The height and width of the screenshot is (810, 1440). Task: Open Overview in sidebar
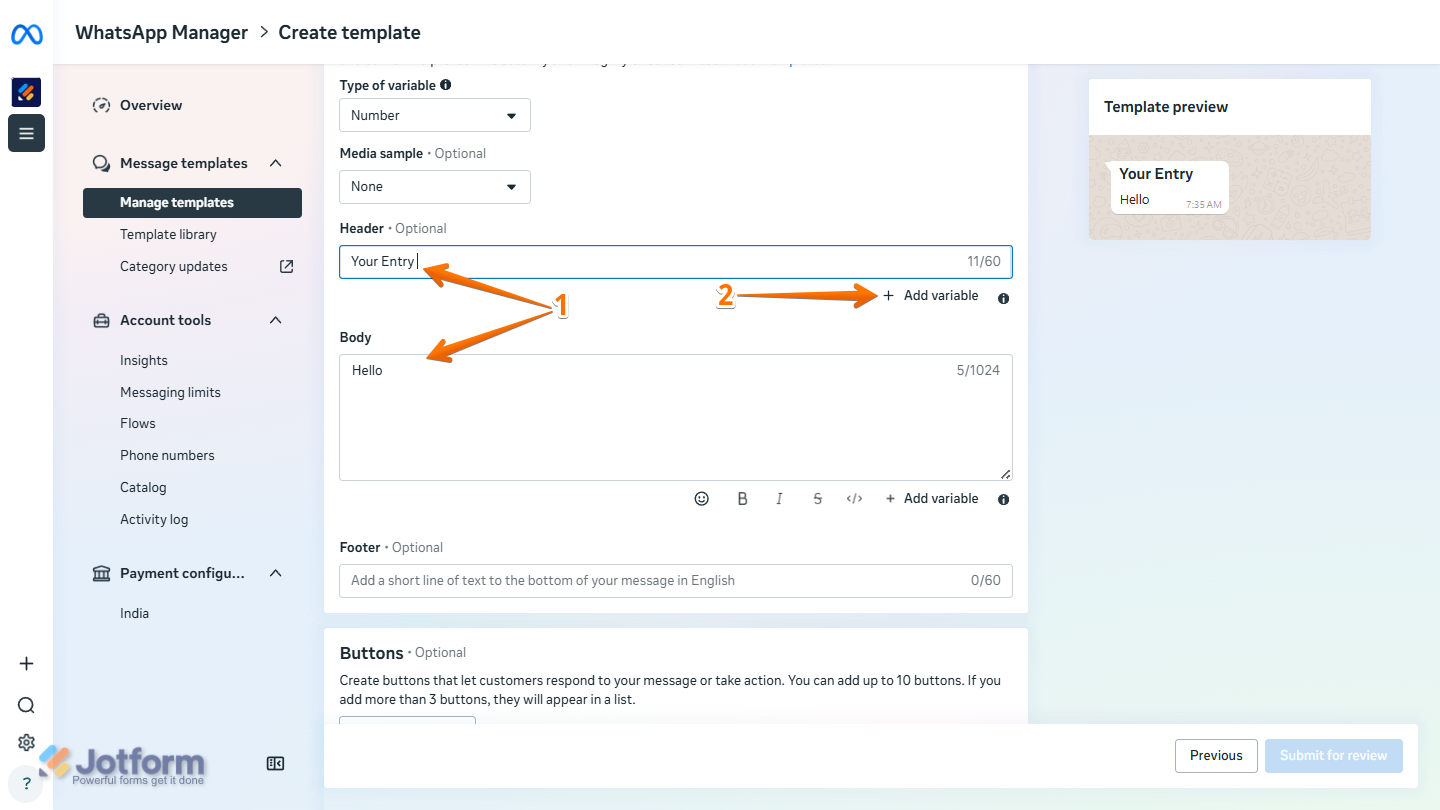click(x=151, y=105)
